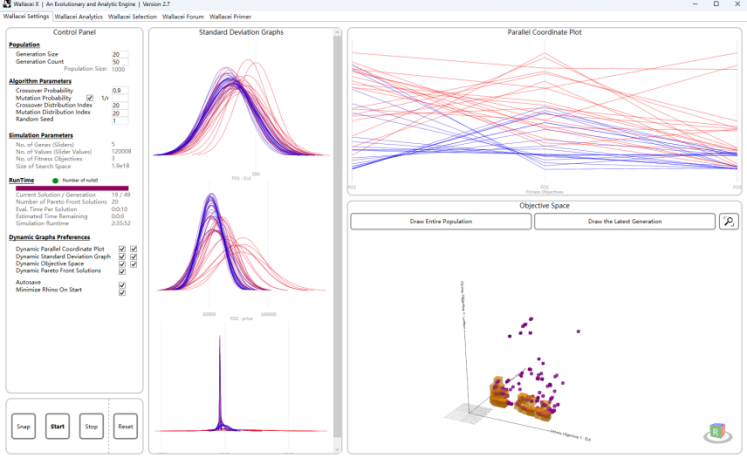The image size is (747, 459).
Task: Click Draw the Latest Generation button
Action: 625,222
